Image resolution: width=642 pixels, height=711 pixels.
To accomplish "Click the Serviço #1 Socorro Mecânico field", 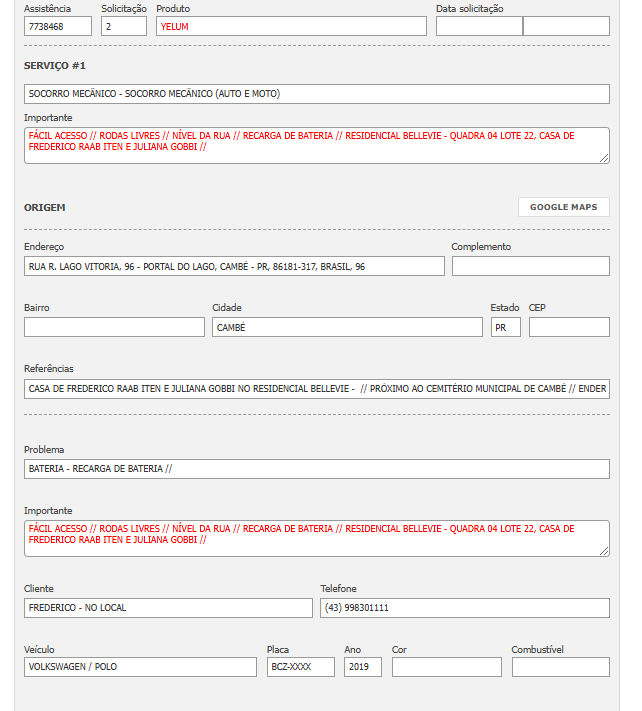I will [x=316, y=94].
